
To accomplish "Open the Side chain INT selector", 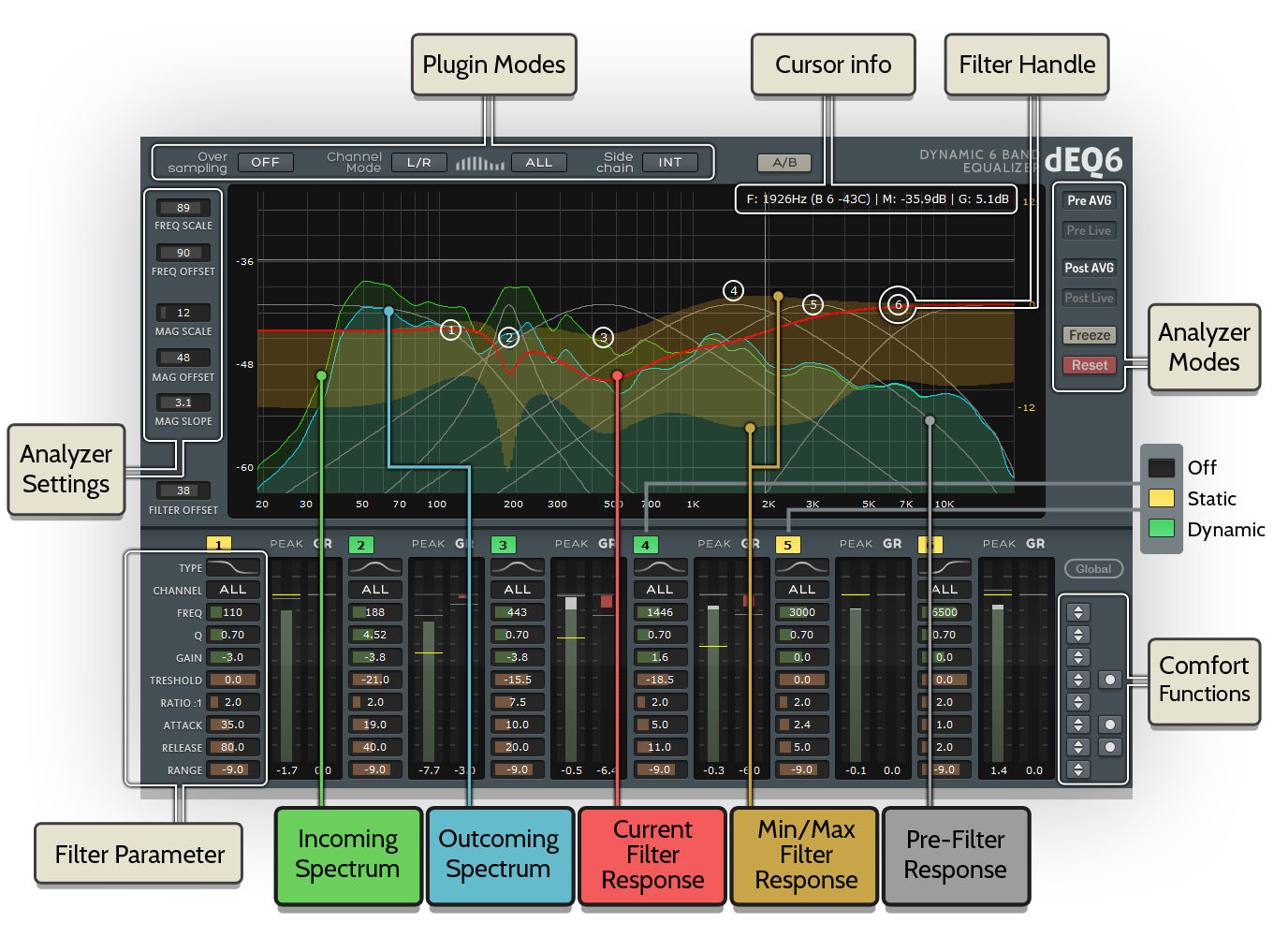I will (670, 162).
